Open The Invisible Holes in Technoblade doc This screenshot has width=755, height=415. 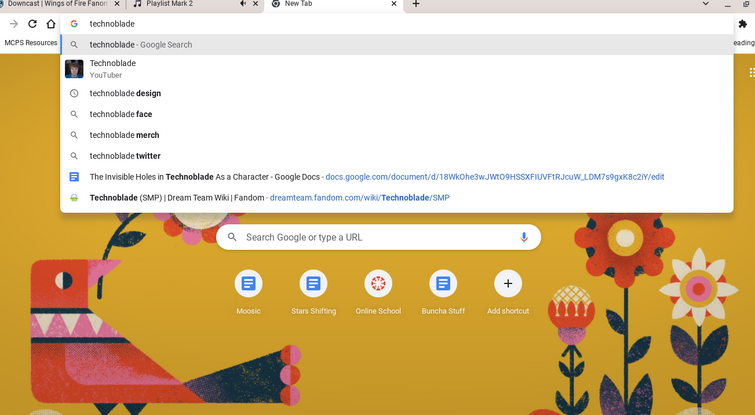coord(397,177)
